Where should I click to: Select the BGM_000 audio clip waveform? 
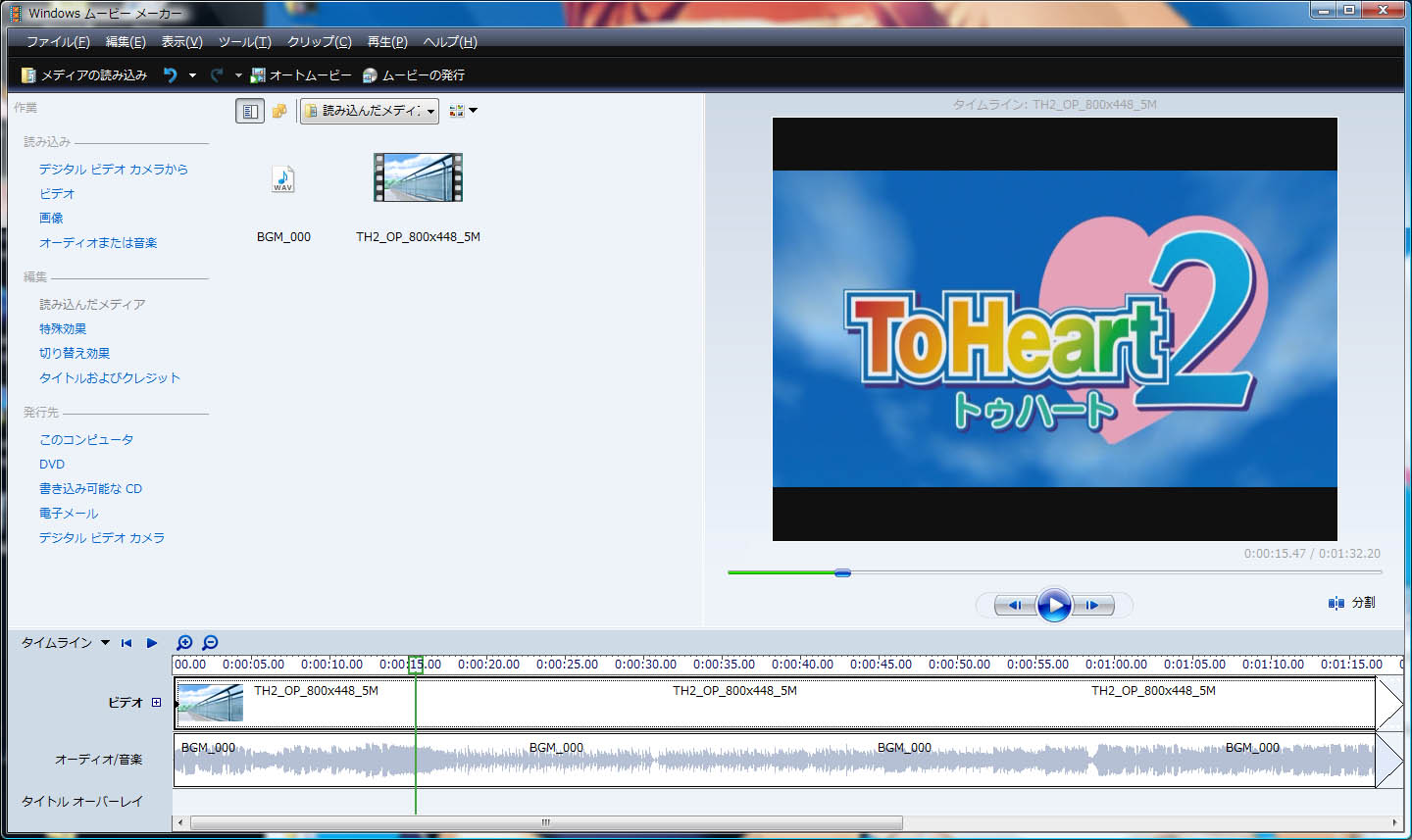(775, 761)
